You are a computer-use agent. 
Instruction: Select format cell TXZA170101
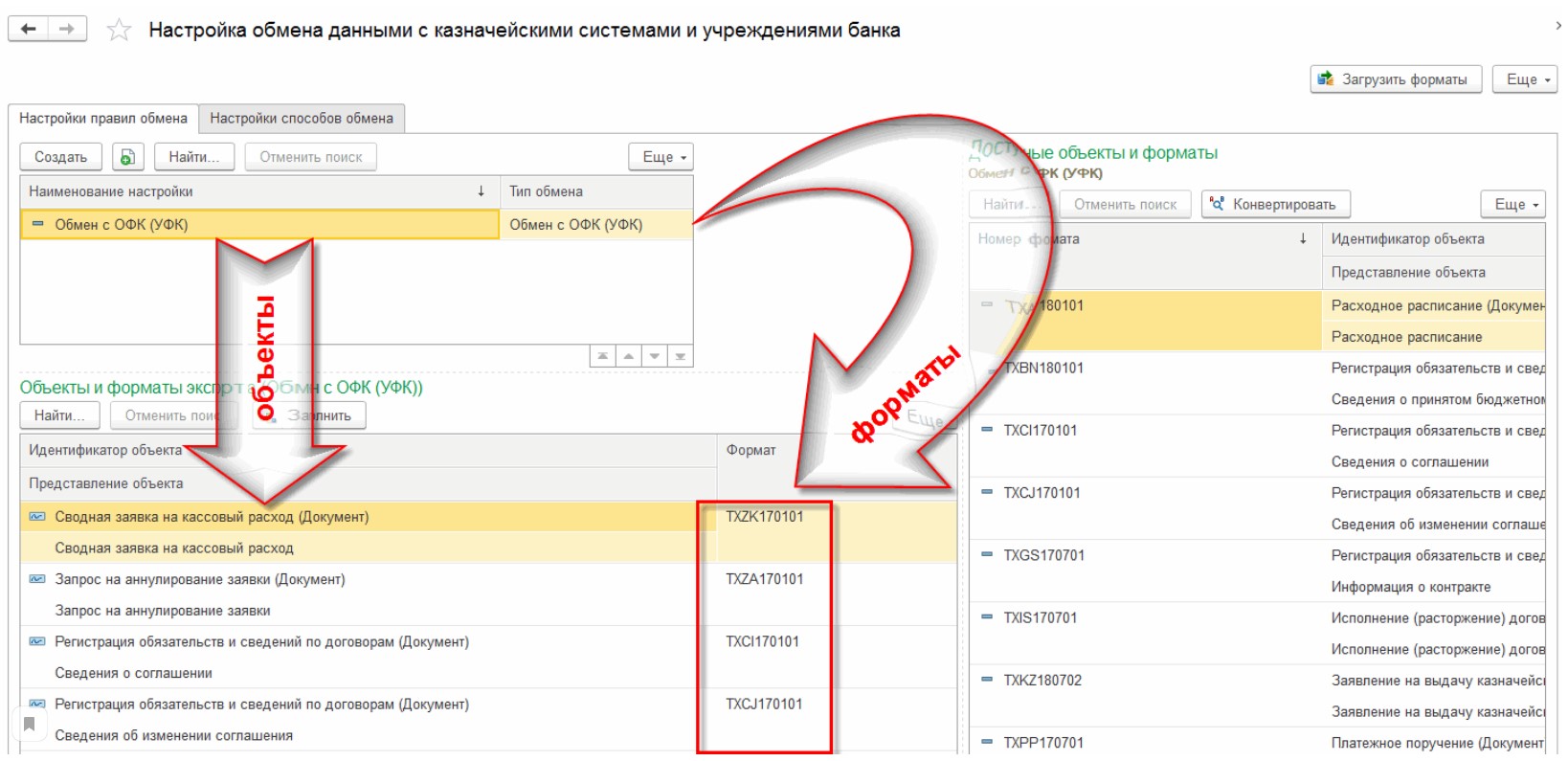(764, 579)
